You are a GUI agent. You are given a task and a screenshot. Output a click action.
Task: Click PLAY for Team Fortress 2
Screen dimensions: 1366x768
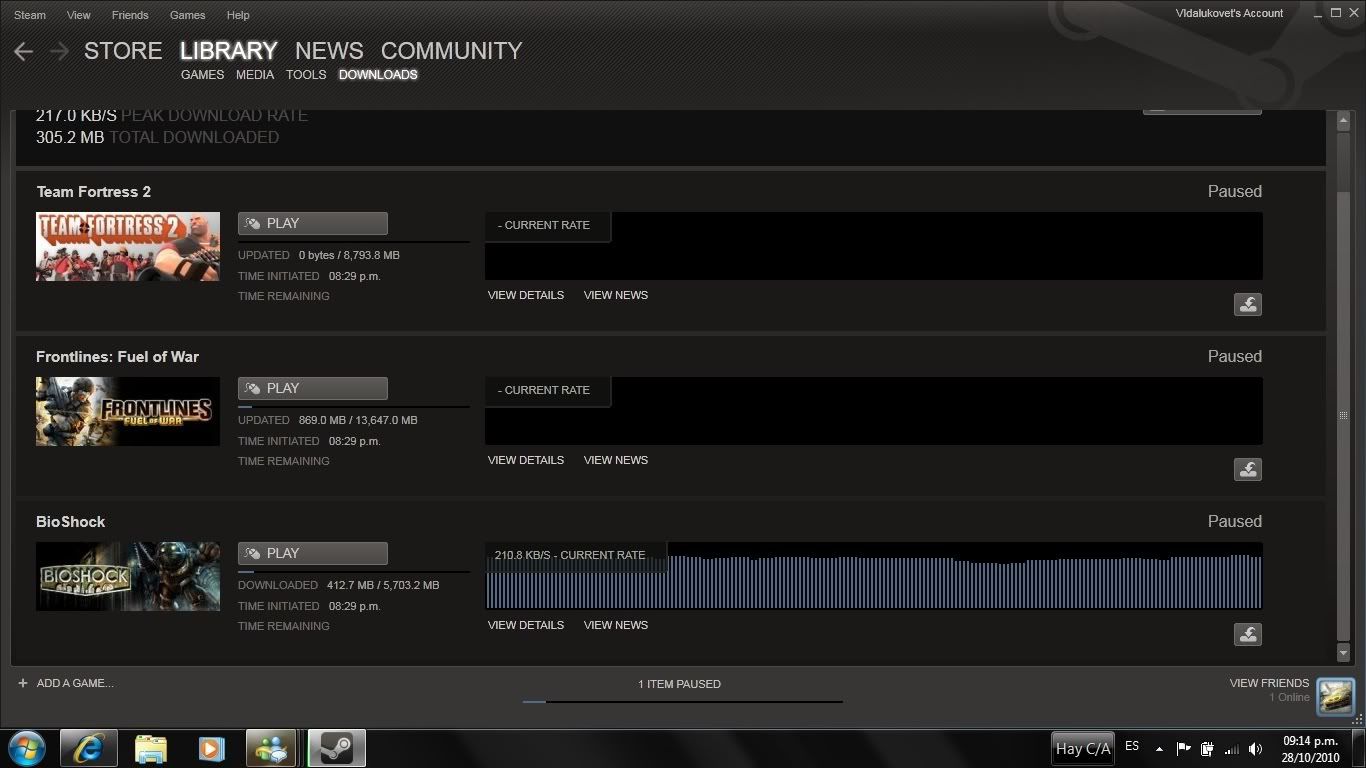pos(313,224)
